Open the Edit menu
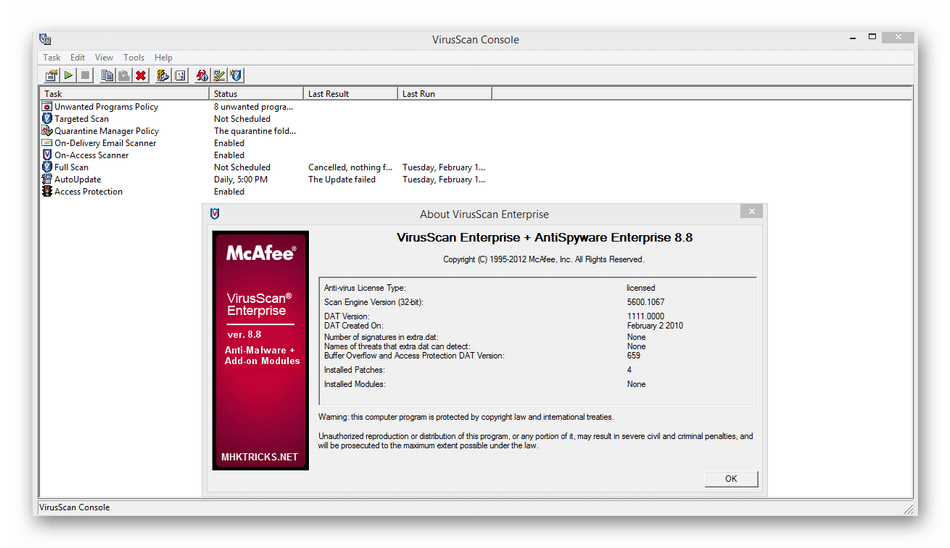 click(78, 58)
